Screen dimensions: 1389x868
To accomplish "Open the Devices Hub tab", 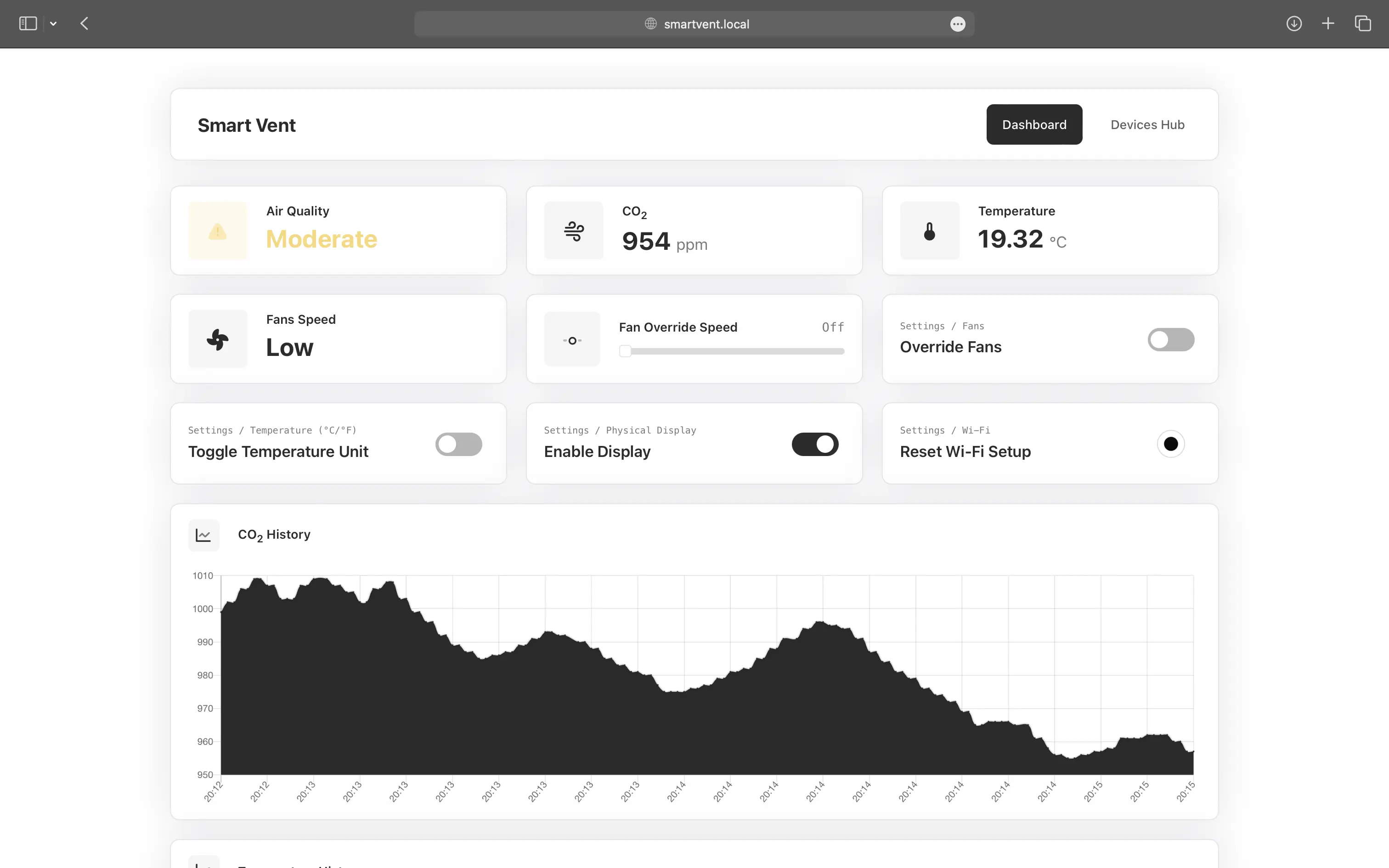I will tap(1147, 124).
